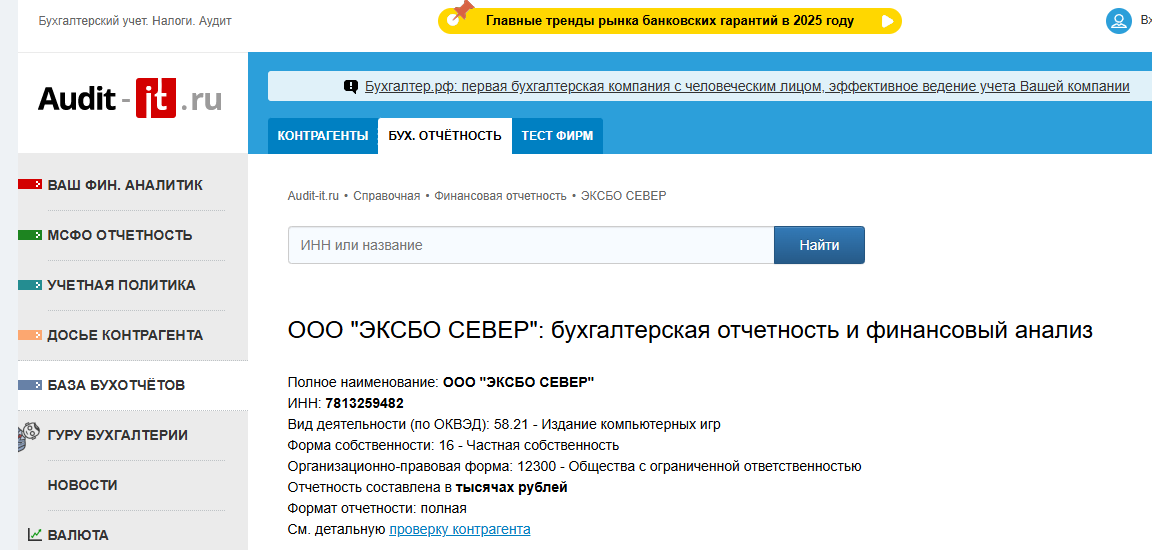
Task: Open the проверку контрагента link
Action: [459, 529]
